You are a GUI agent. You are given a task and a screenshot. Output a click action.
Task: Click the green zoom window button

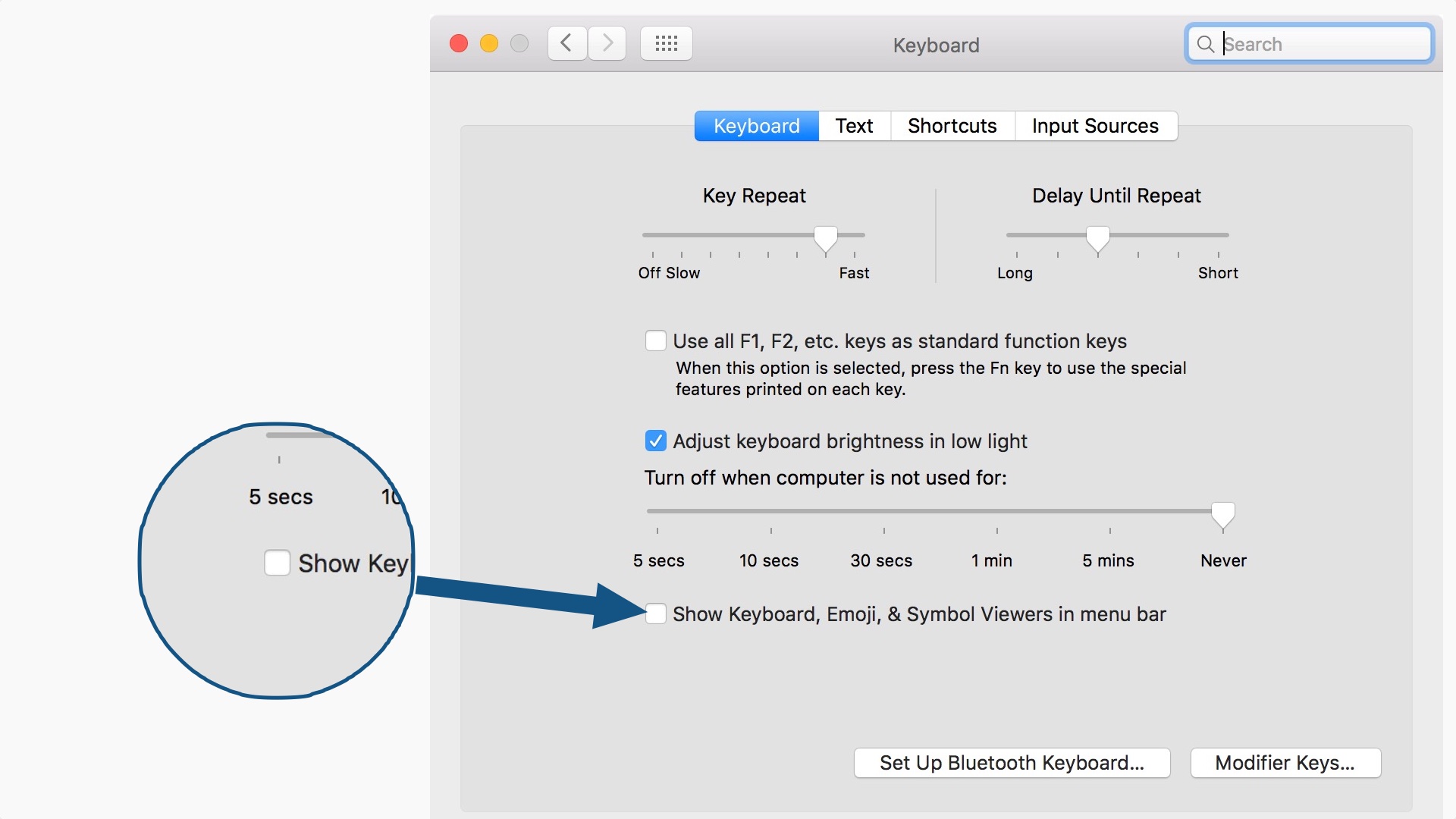coord(519,43)
